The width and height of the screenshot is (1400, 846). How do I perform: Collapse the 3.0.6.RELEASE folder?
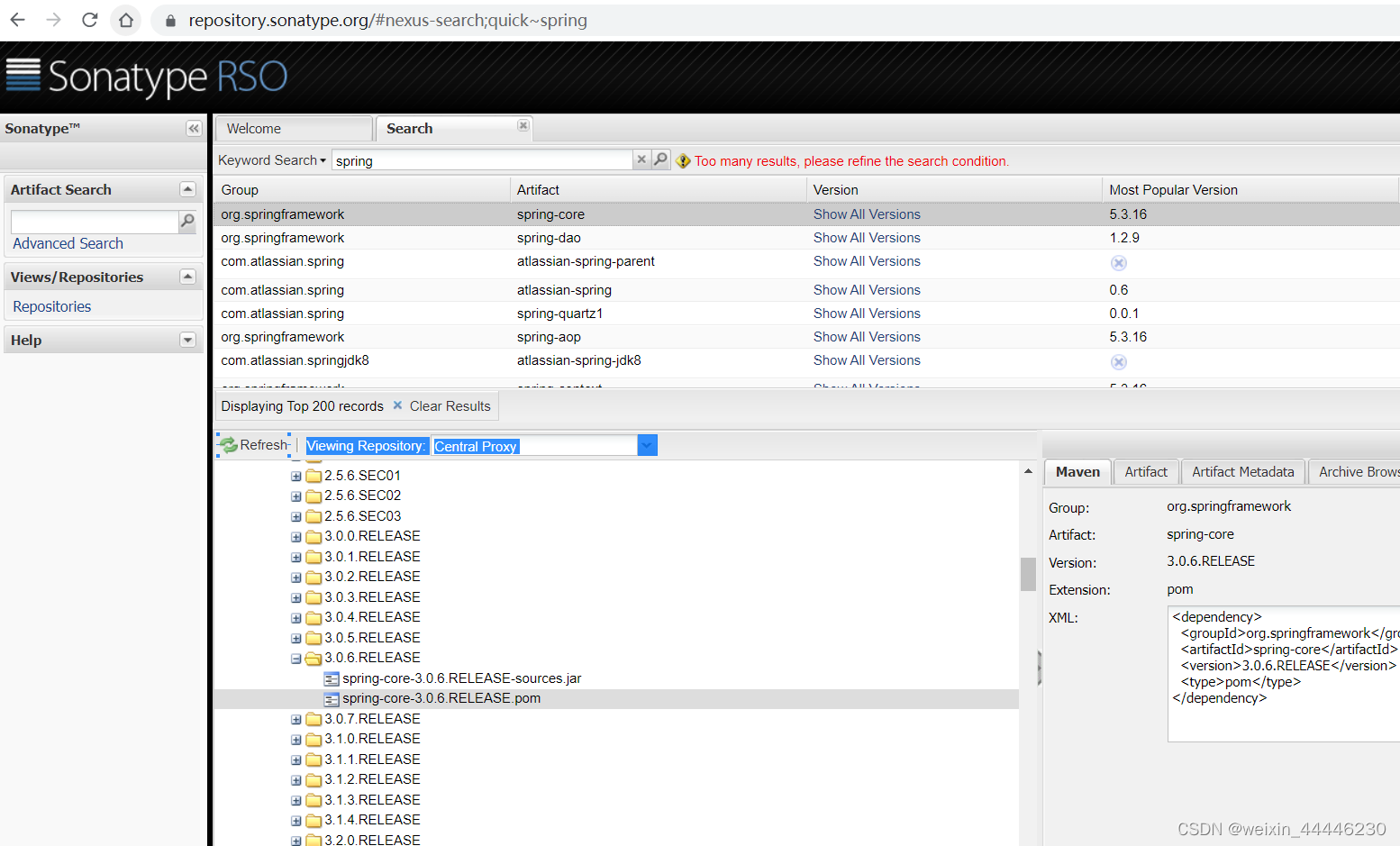[295, 659]
